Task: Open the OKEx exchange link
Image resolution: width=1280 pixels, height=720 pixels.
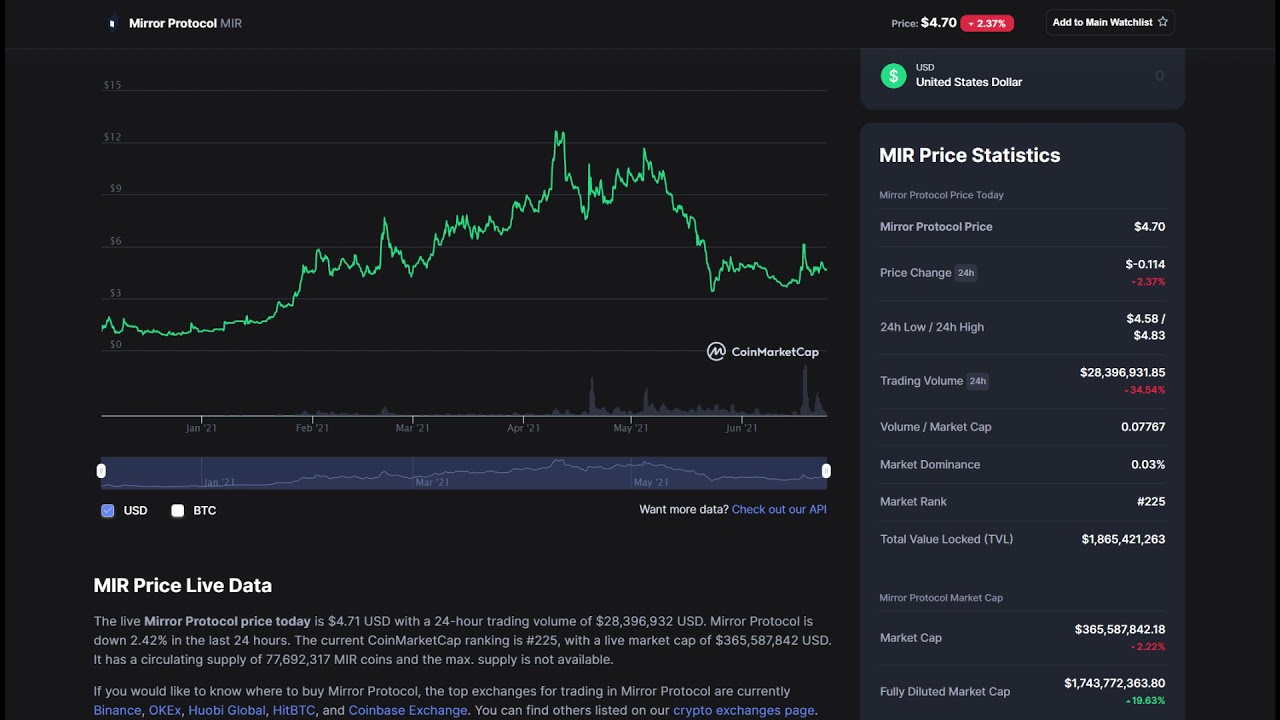Action: pos(165,711)
